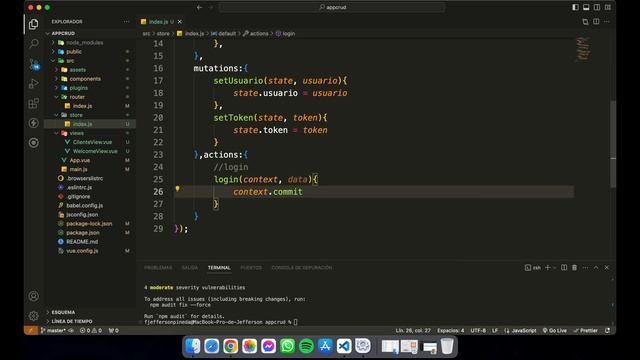Viewport: 640px width, 360px height.
Task: Click the JavaScript language mode
Action: [x=520, y=331]
